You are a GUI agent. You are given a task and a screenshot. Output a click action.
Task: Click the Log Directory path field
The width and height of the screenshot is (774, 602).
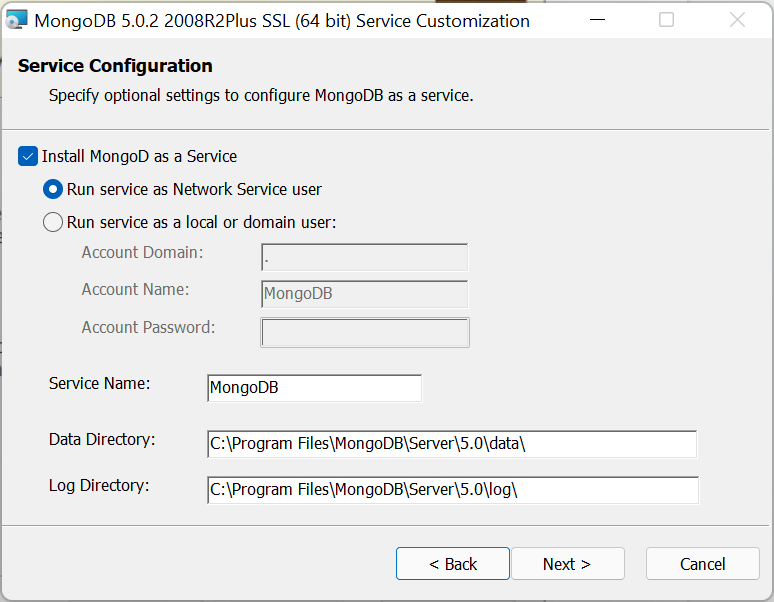pos(453,490)
